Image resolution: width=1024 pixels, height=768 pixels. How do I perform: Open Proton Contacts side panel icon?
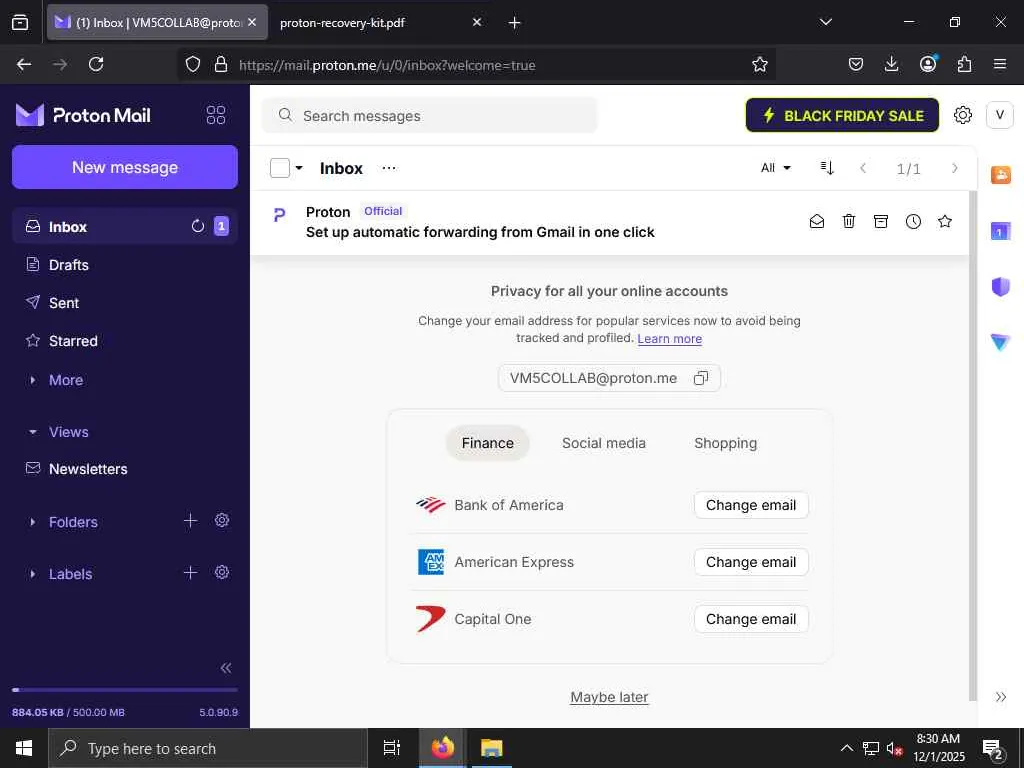1000,175
